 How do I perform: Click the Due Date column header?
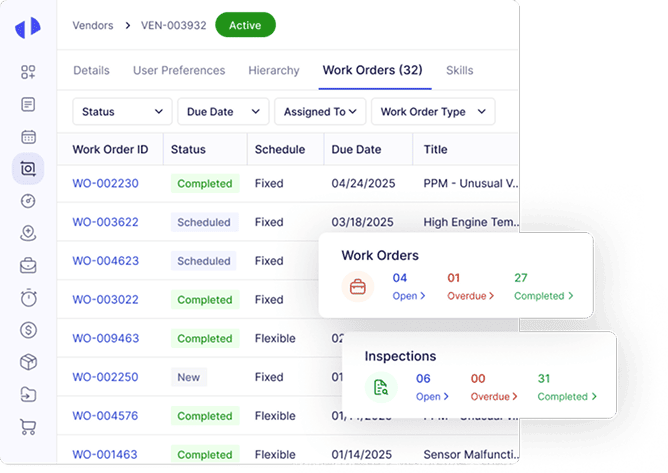pos(356,150)
